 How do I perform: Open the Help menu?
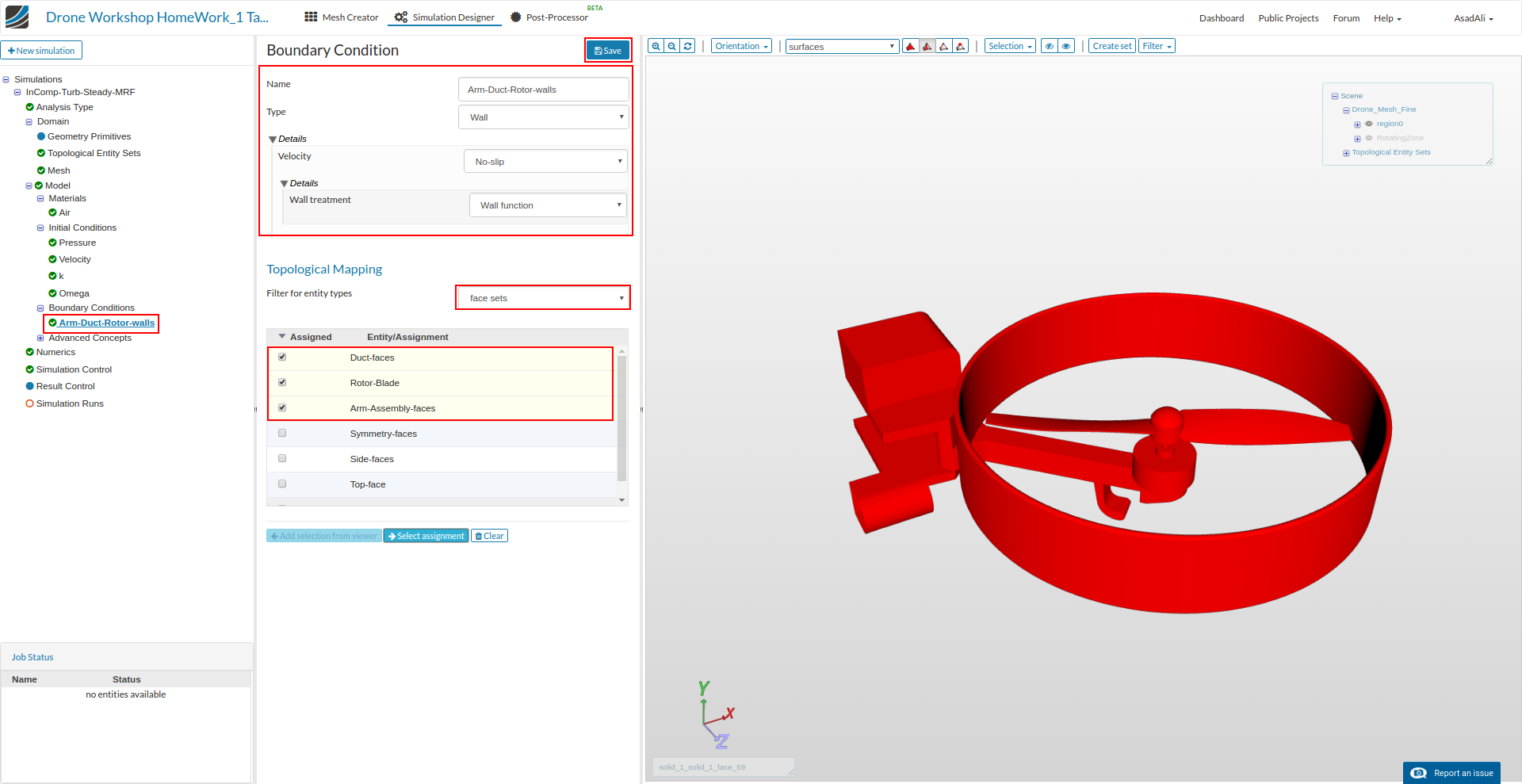click(x=1387, y=18)
